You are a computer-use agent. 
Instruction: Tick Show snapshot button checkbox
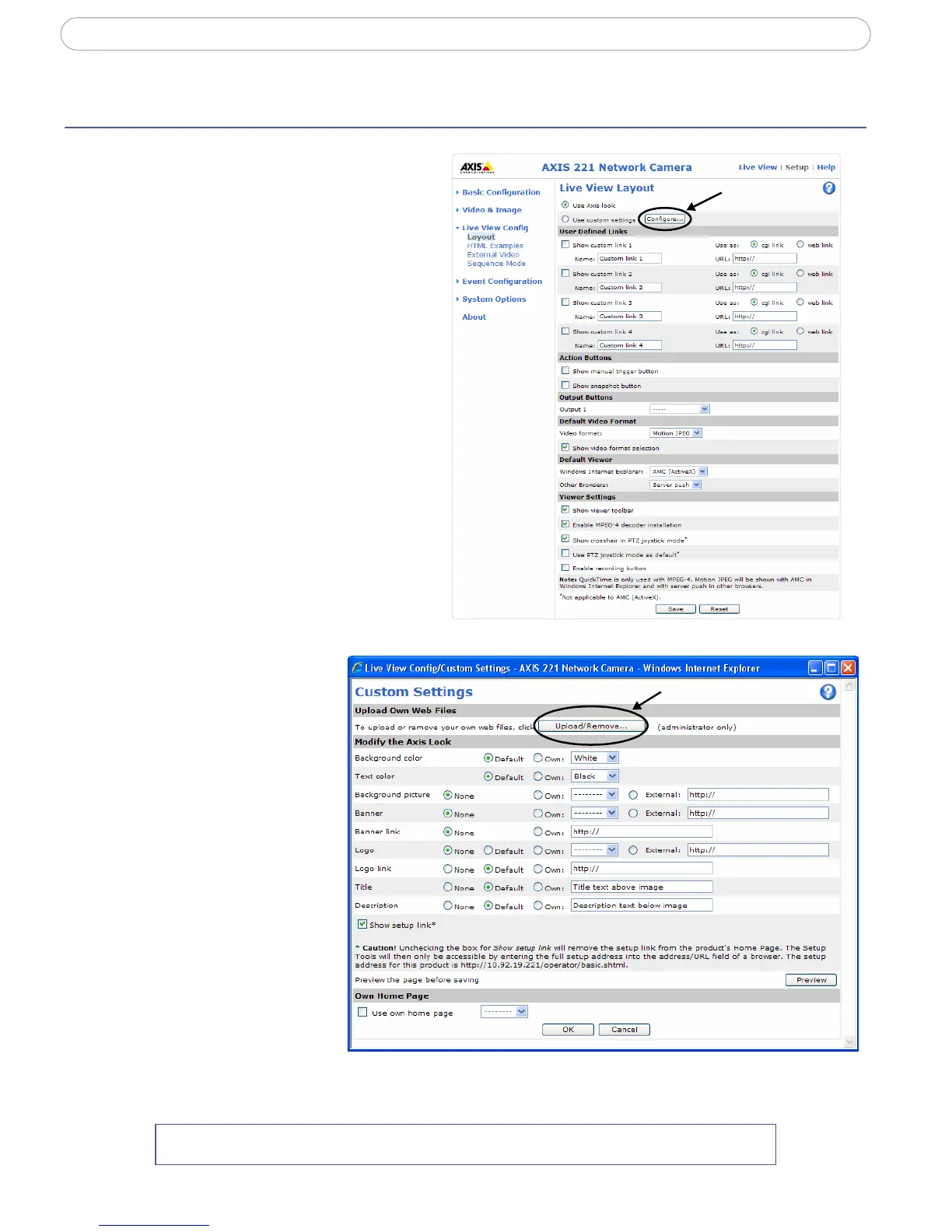(x=565, y=385)
